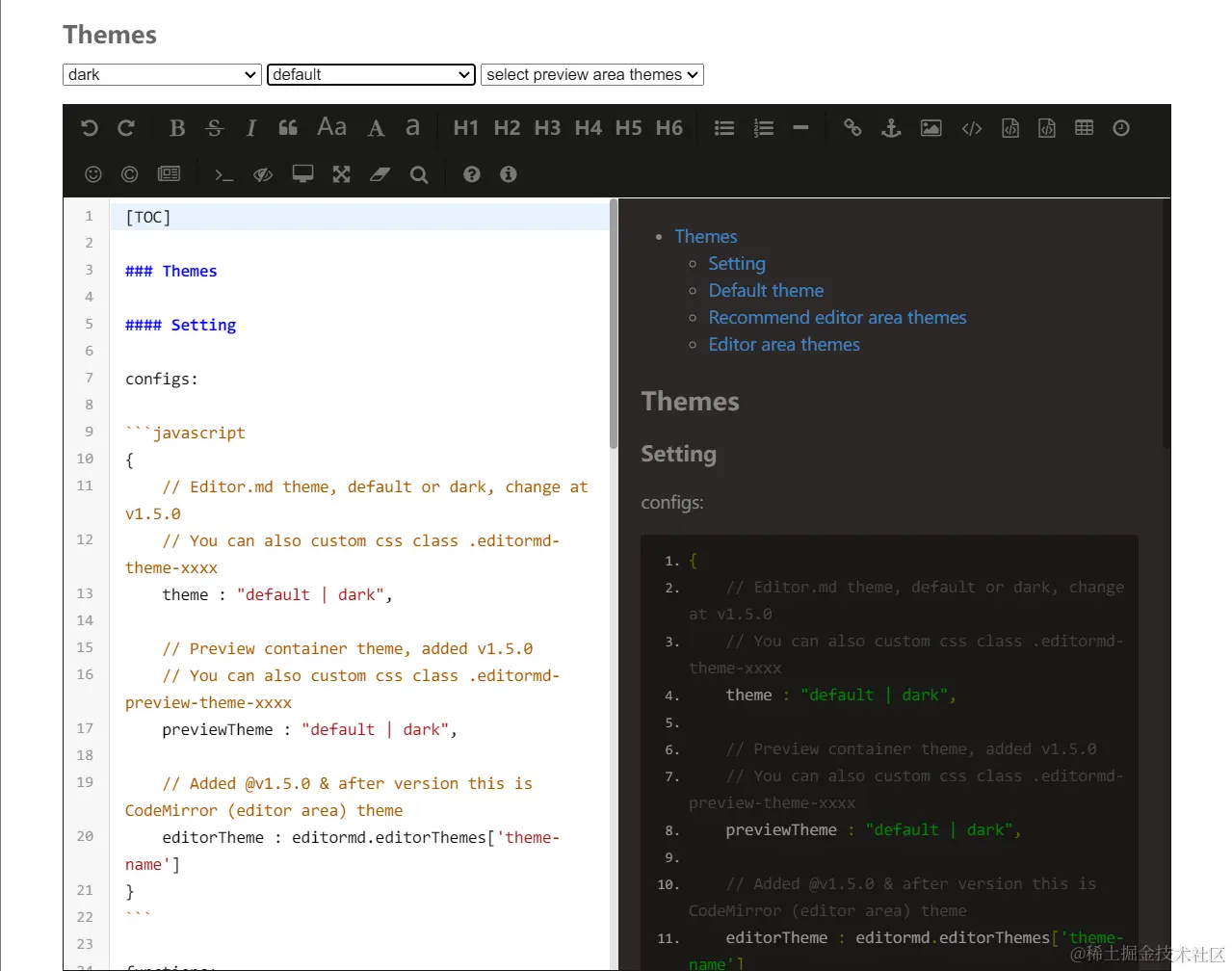The height and width of the screenshot is (971, 1232).
Task: Convert selection to lowercase a
Action: 412,127
